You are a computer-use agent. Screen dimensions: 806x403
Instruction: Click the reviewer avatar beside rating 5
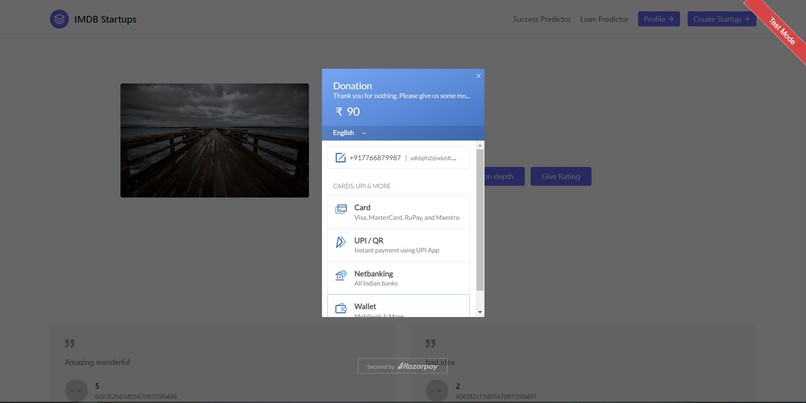pyautogui.click(x=76, y=391)
